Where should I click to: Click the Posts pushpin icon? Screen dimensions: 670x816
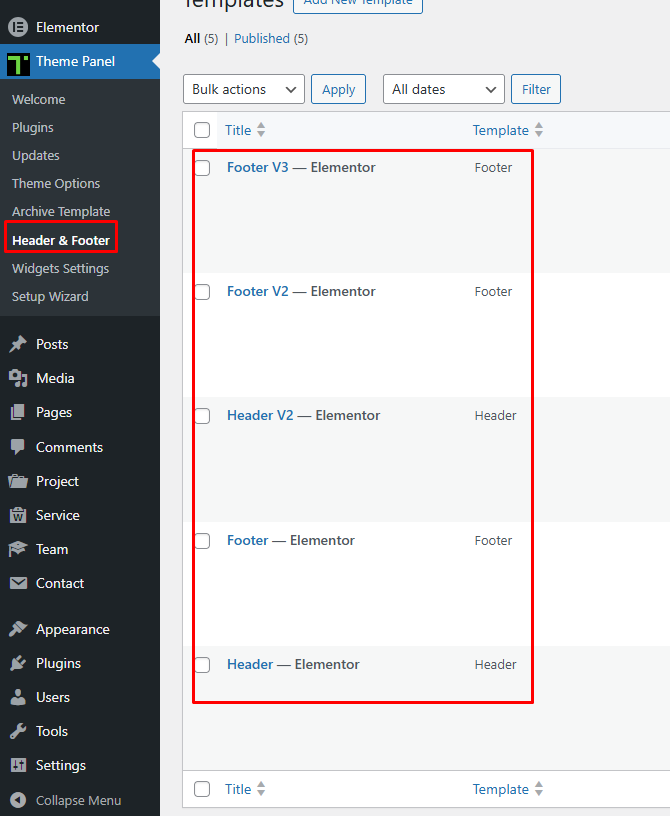(x=18, y=344)
